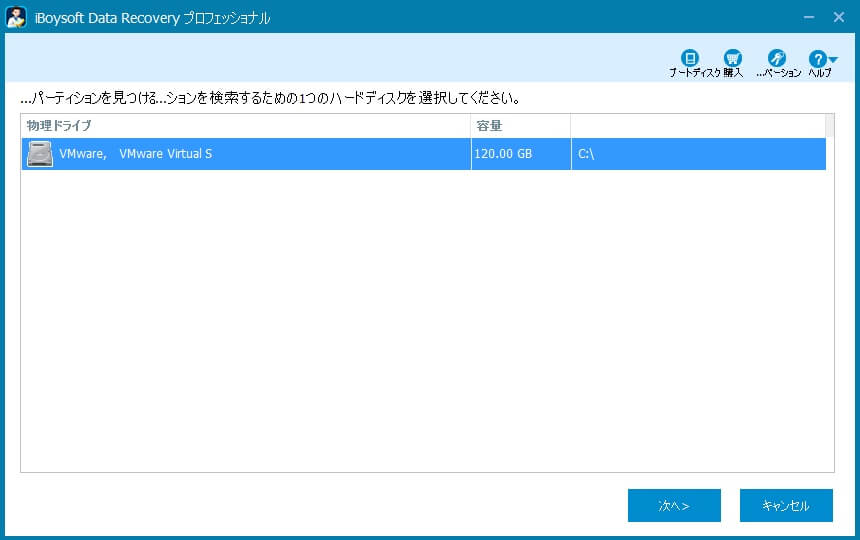This screenshot has width=860, height=540.
Task: Minimize the iBoysoft window
Action: (x=809, y=17)
